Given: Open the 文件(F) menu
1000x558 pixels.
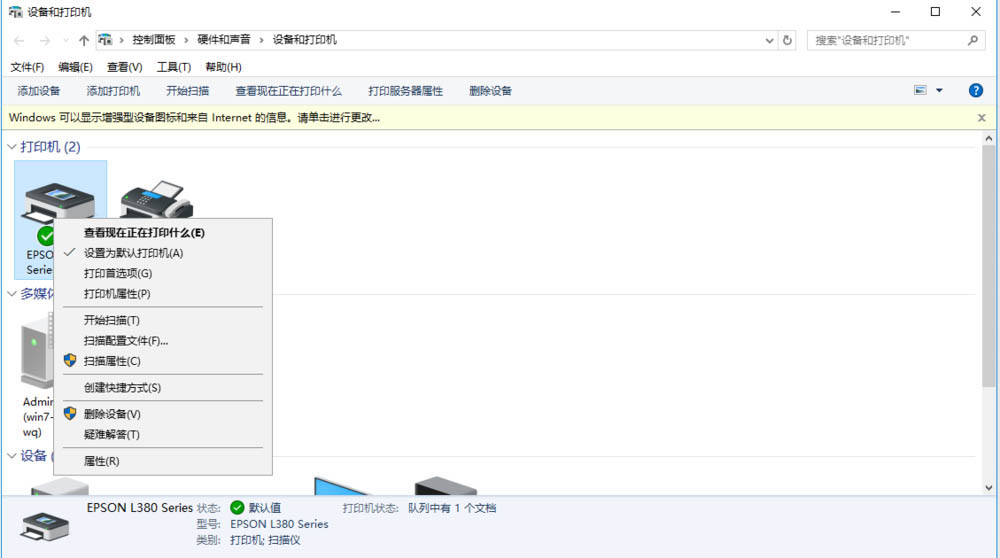Looking at the screenshot, I should (x=27, y=67).
